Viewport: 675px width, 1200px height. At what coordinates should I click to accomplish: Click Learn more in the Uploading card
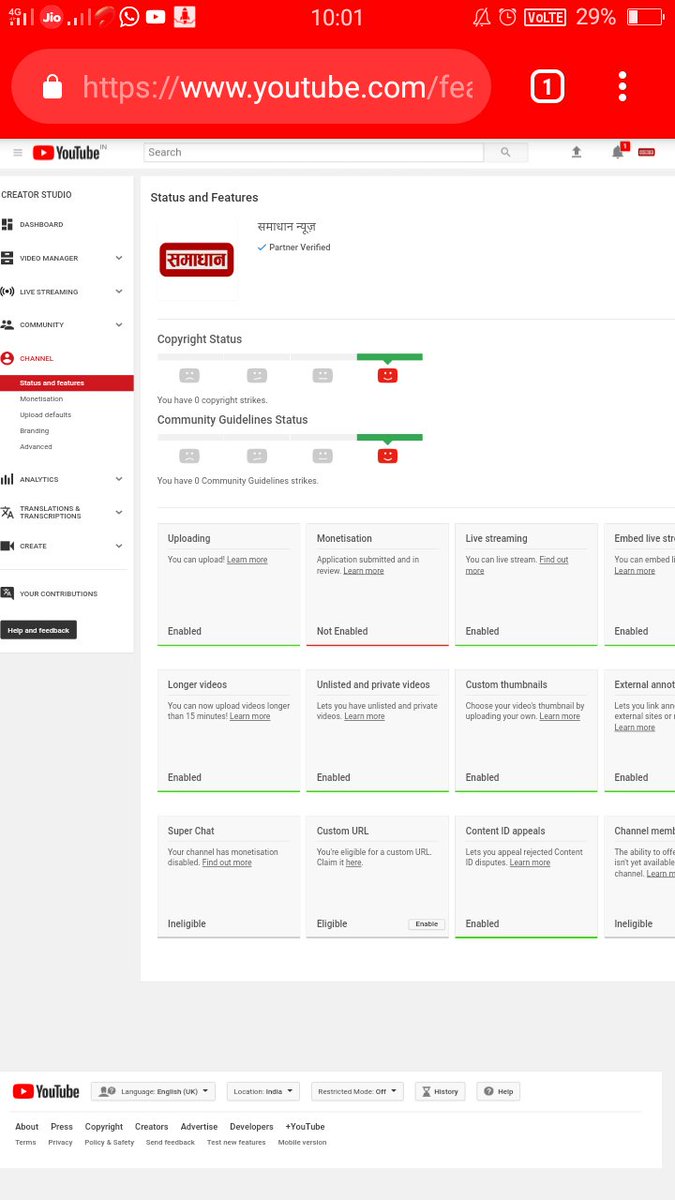247,560
